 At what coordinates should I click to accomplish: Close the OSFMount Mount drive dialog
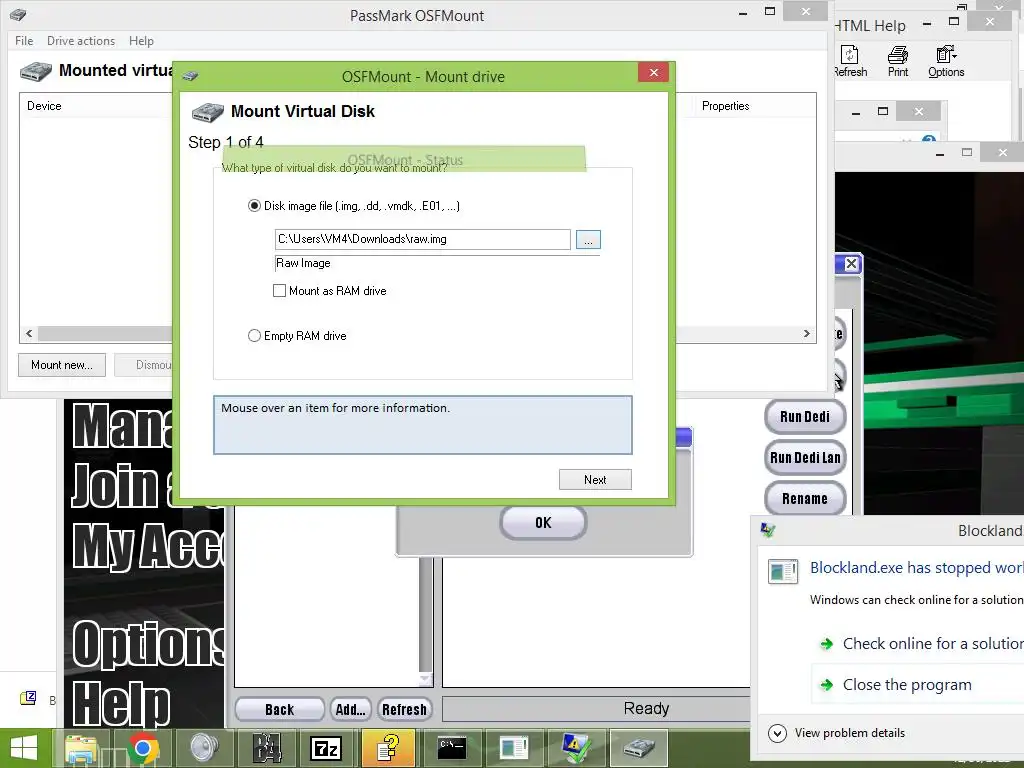pyautogui.click(x=654, y=72)
